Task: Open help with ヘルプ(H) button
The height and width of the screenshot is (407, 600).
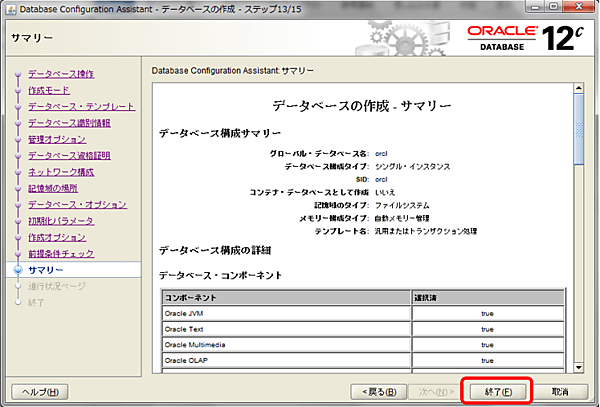Action: click(39, 390)
